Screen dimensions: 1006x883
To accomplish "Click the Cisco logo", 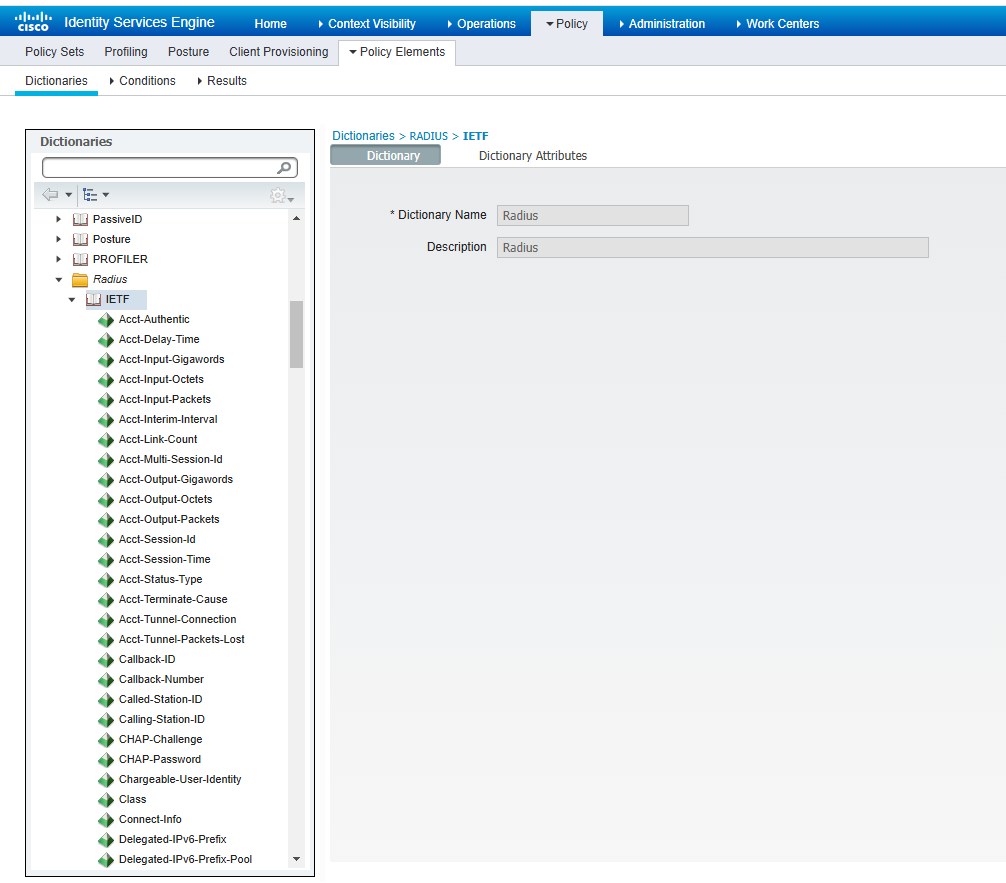I will tap(32, 21).
